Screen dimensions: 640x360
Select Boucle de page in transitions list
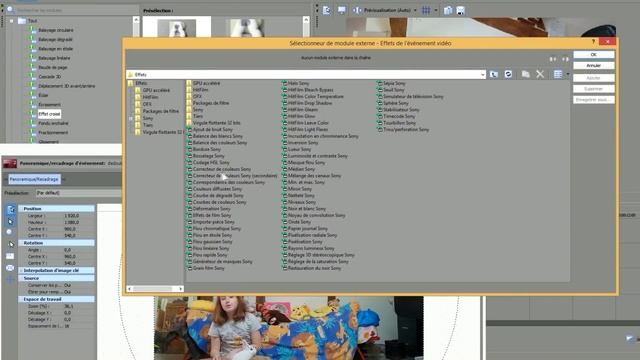pyautogui.click(x=53, y=67)
